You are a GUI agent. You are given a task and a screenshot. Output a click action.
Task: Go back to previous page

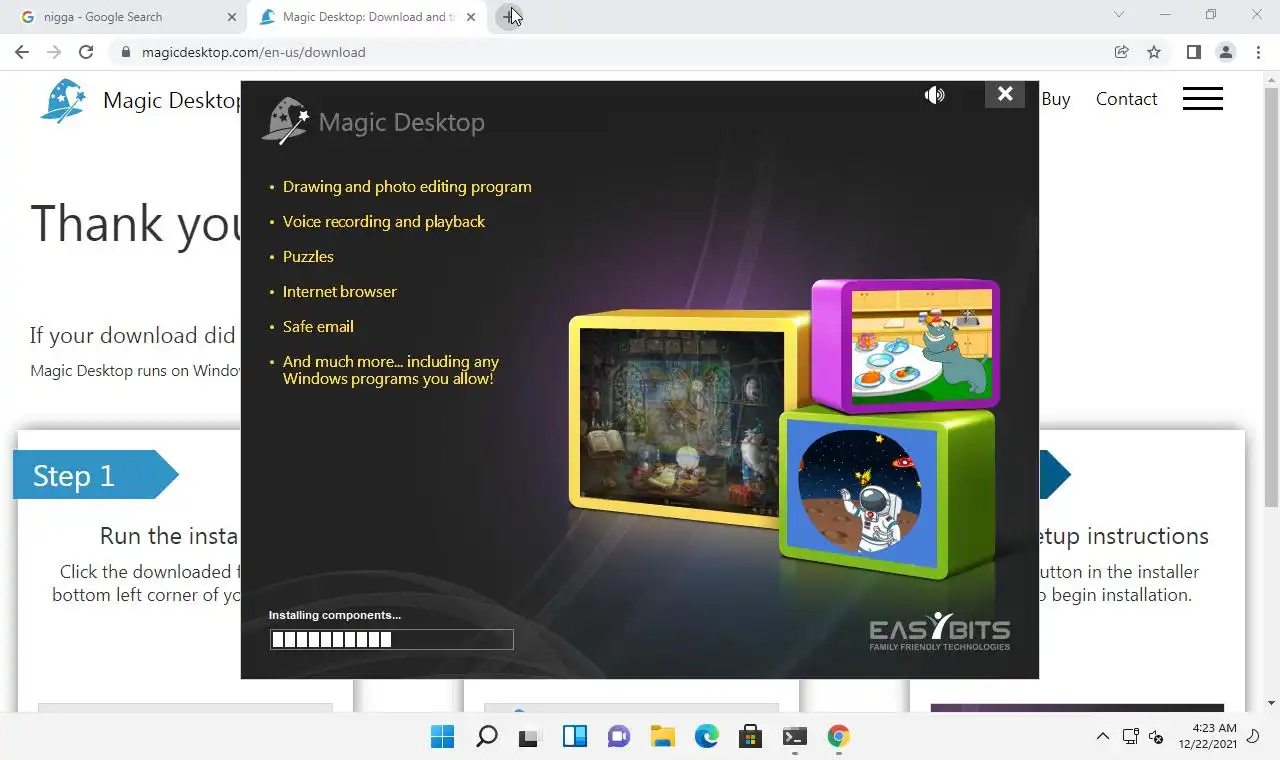click(x=22, y=52)
